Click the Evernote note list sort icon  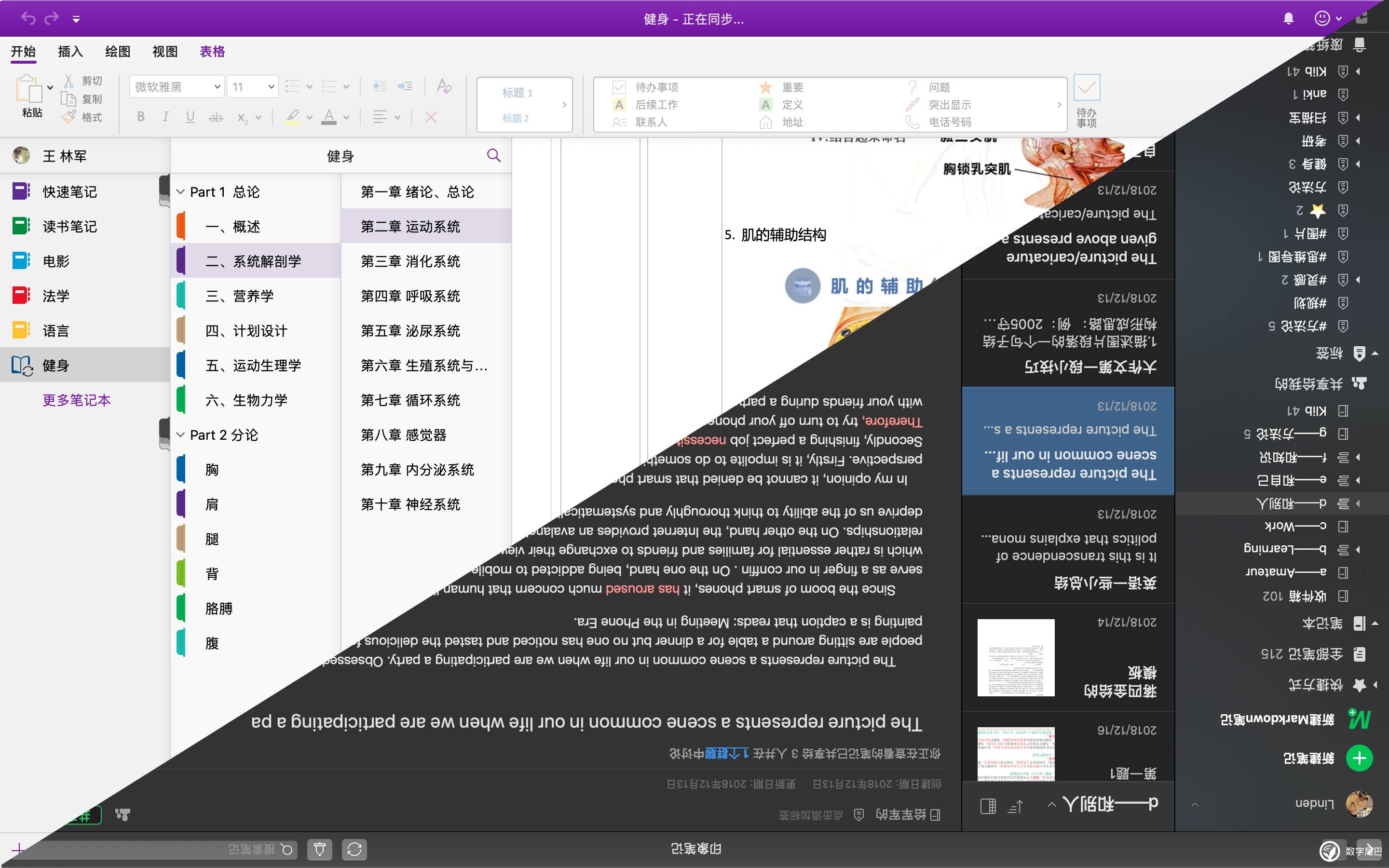pos(1015,807)
